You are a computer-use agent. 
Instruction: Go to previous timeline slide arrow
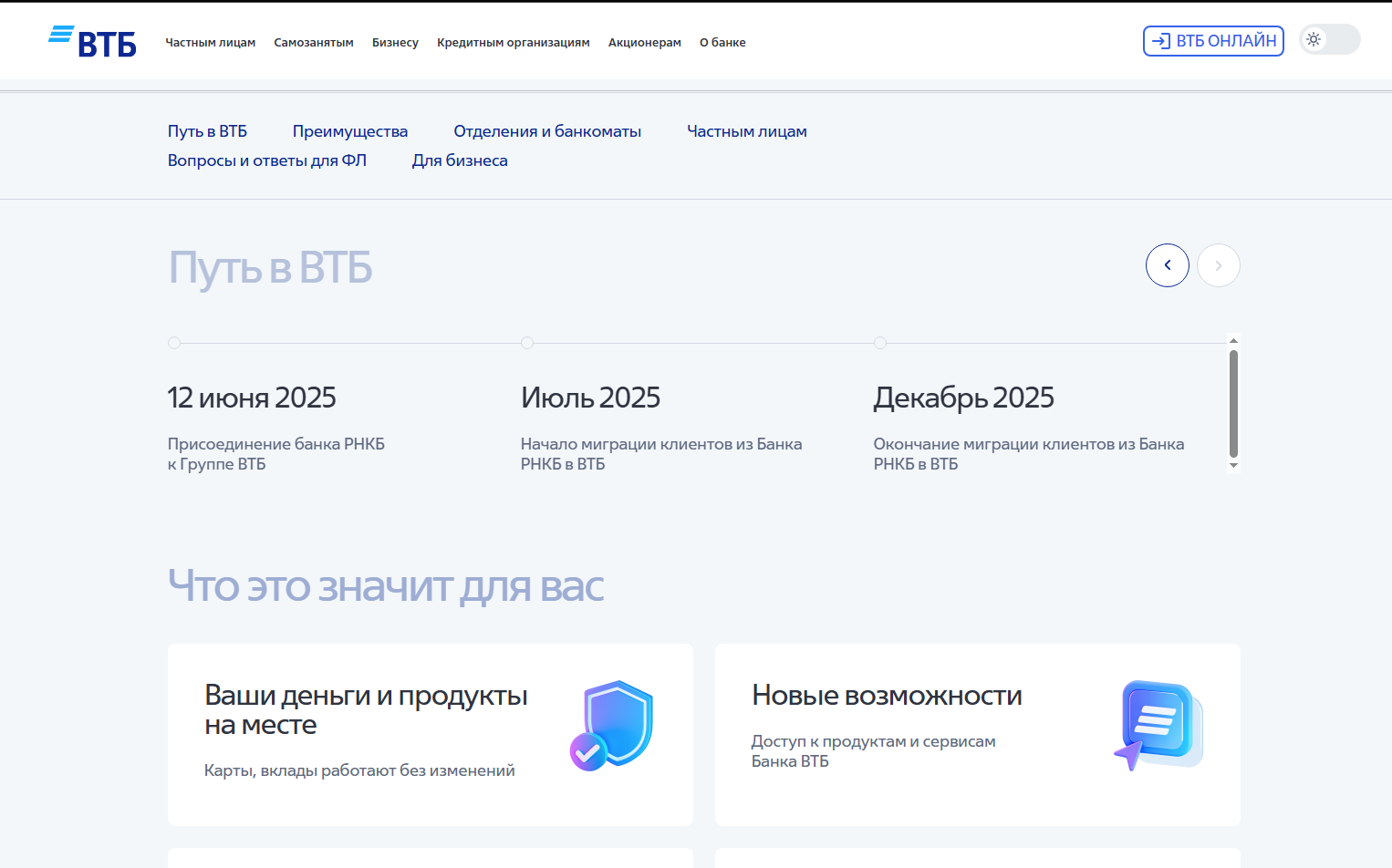1168,265
